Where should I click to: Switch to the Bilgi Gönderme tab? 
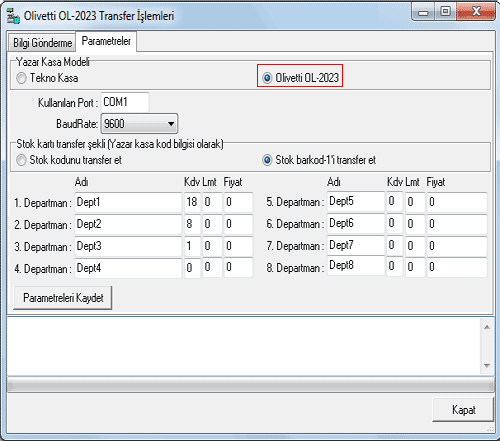pyautogui.click(x=42, y=43)
